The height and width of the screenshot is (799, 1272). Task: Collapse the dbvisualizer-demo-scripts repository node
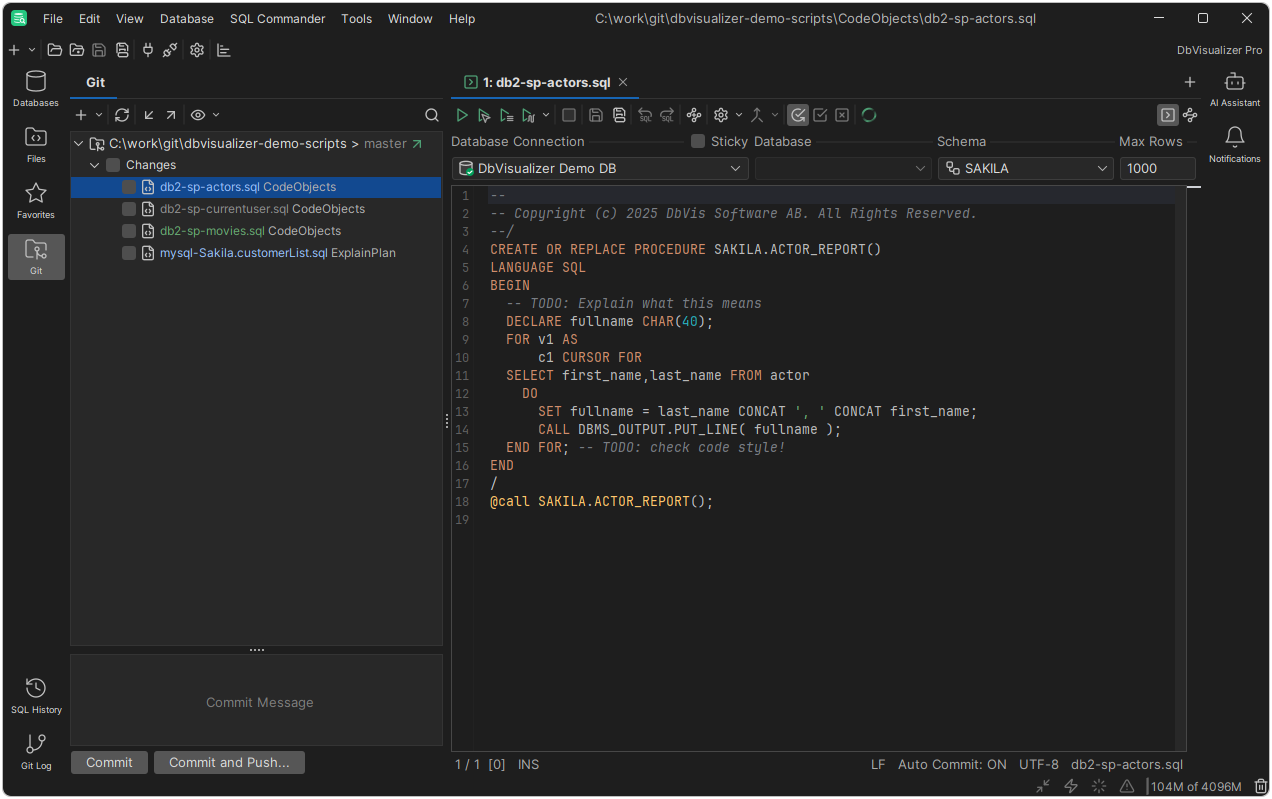(79, 144)
